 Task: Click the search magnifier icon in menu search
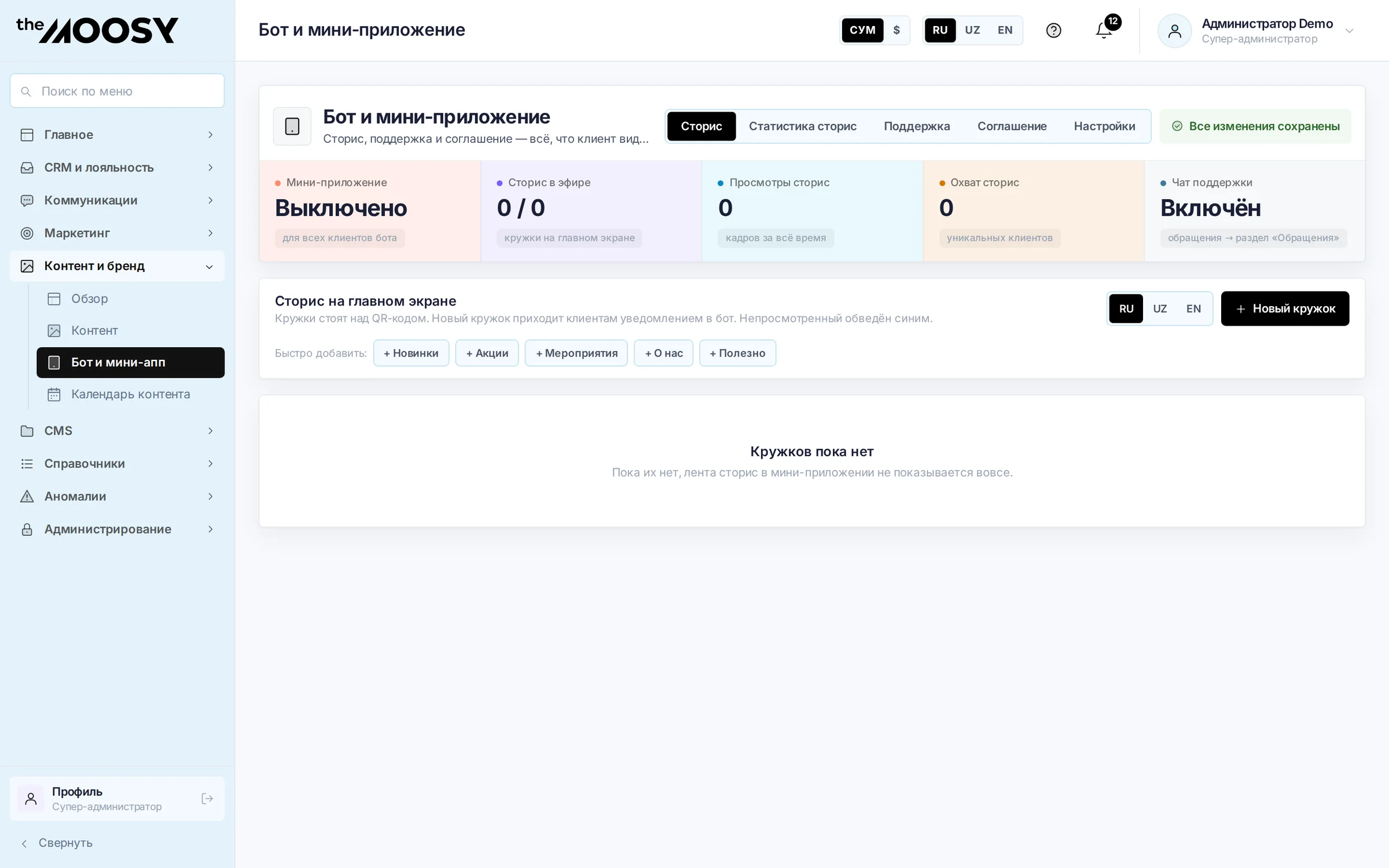click(26, 91)
